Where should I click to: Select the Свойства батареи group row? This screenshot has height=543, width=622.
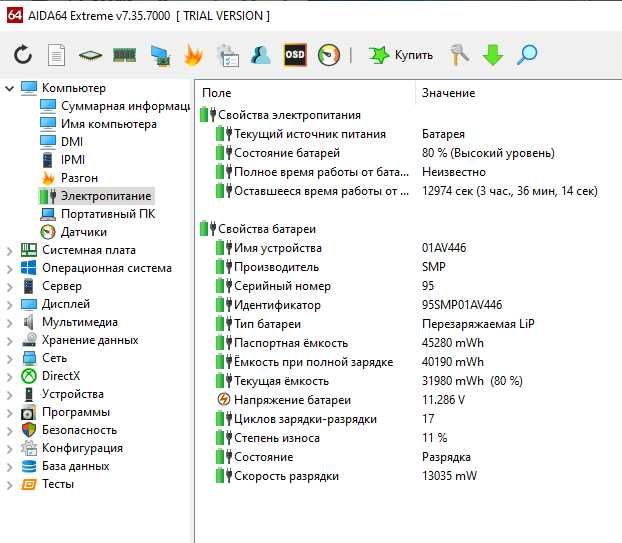tap(267, 229)
